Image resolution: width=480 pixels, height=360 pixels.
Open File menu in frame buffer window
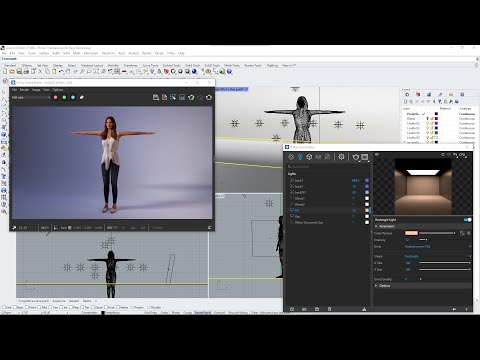coord(14,90)
